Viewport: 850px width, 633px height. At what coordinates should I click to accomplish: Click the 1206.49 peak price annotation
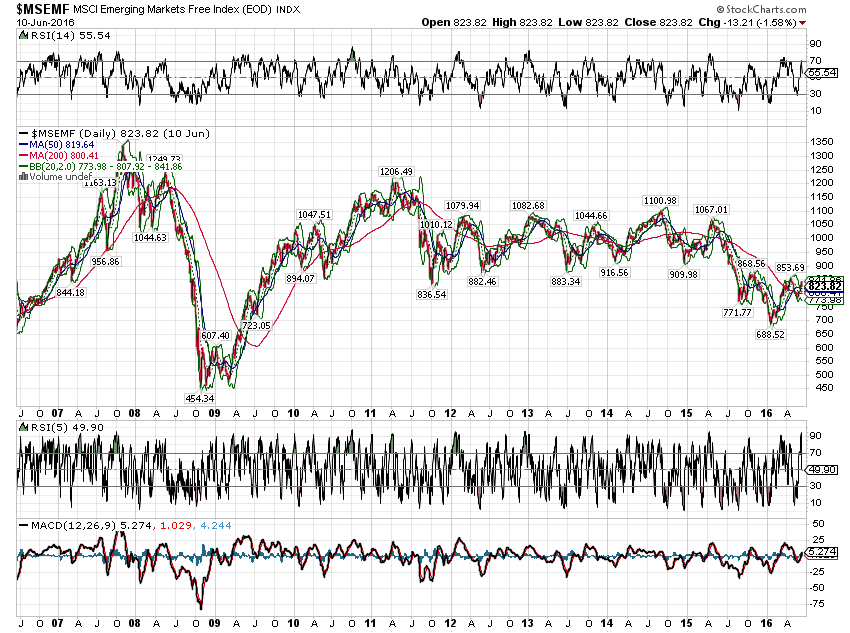tap(396, 171)
